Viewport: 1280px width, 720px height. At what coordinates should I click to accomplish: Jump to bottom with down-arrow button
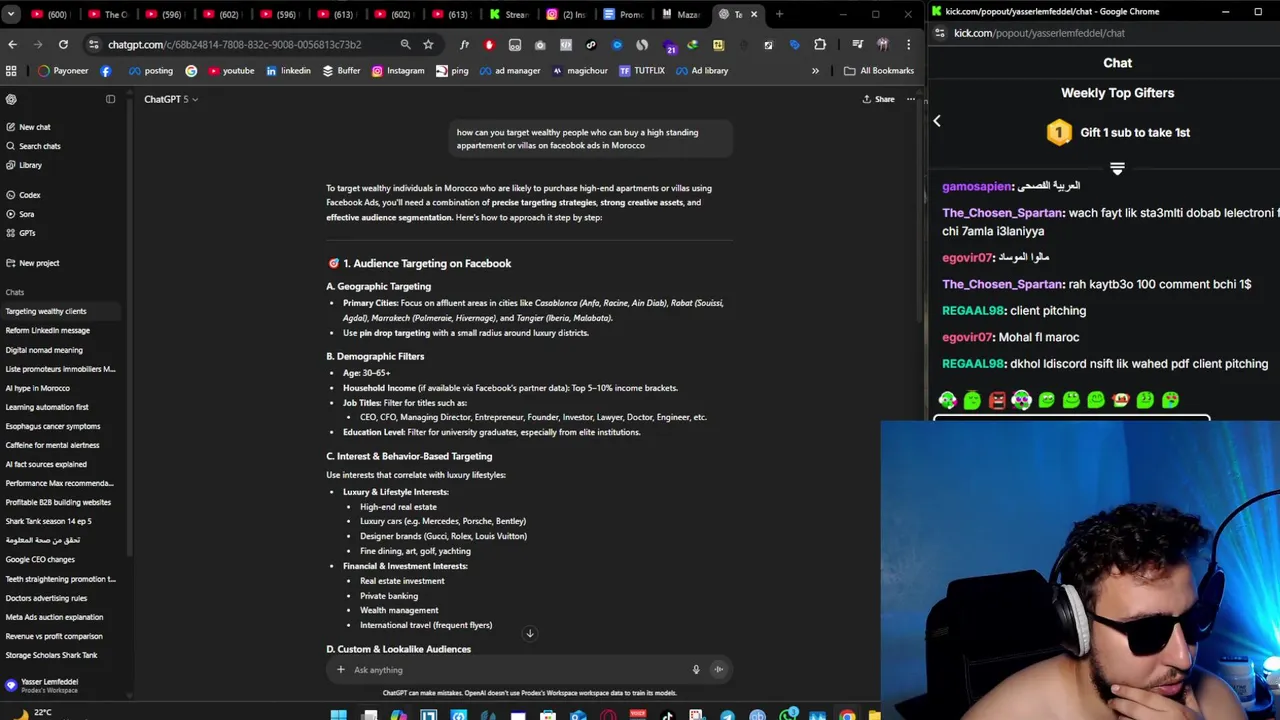(530, 633)
